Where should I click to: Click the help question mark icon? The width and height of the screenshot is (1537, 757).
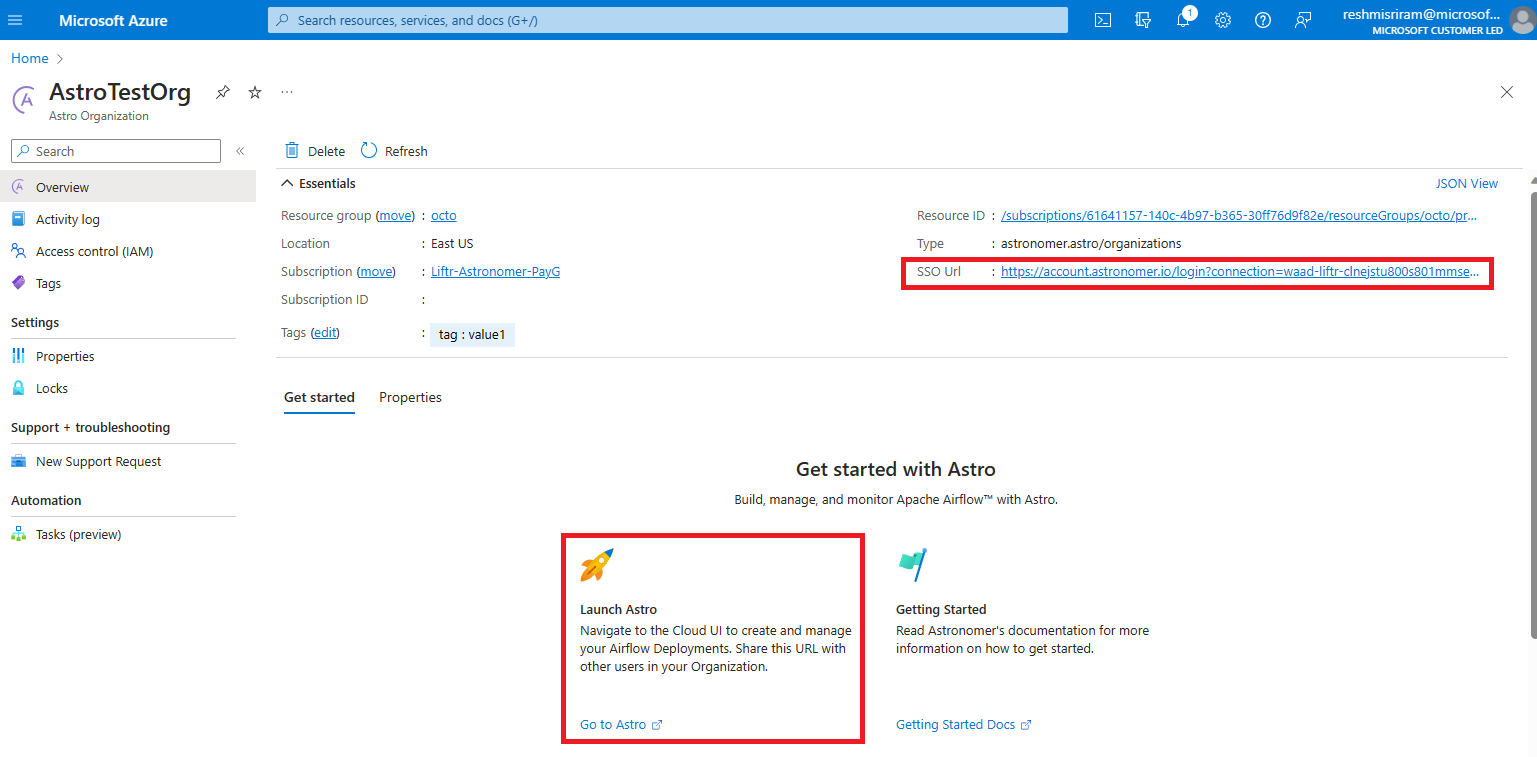tap(1263, 20)
